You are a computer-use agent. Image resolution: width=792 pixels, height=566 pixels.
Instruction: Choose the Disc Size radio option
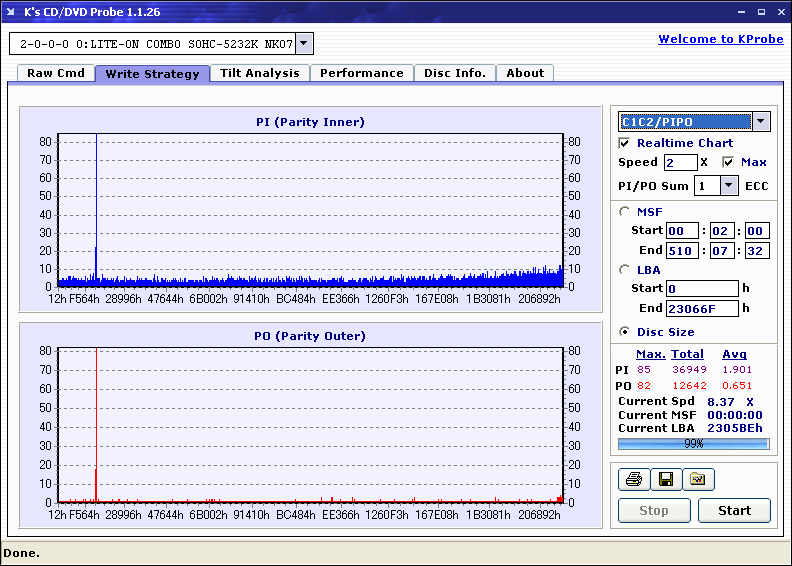(x=625, y=332)
